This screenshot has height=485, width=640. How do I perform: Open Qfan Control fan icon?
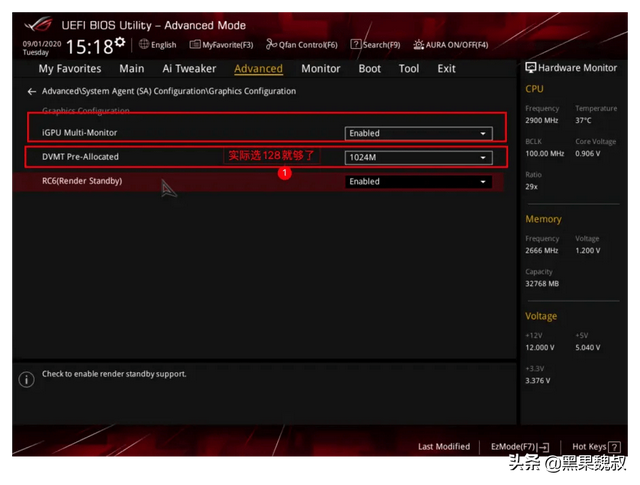coord(271,44)
